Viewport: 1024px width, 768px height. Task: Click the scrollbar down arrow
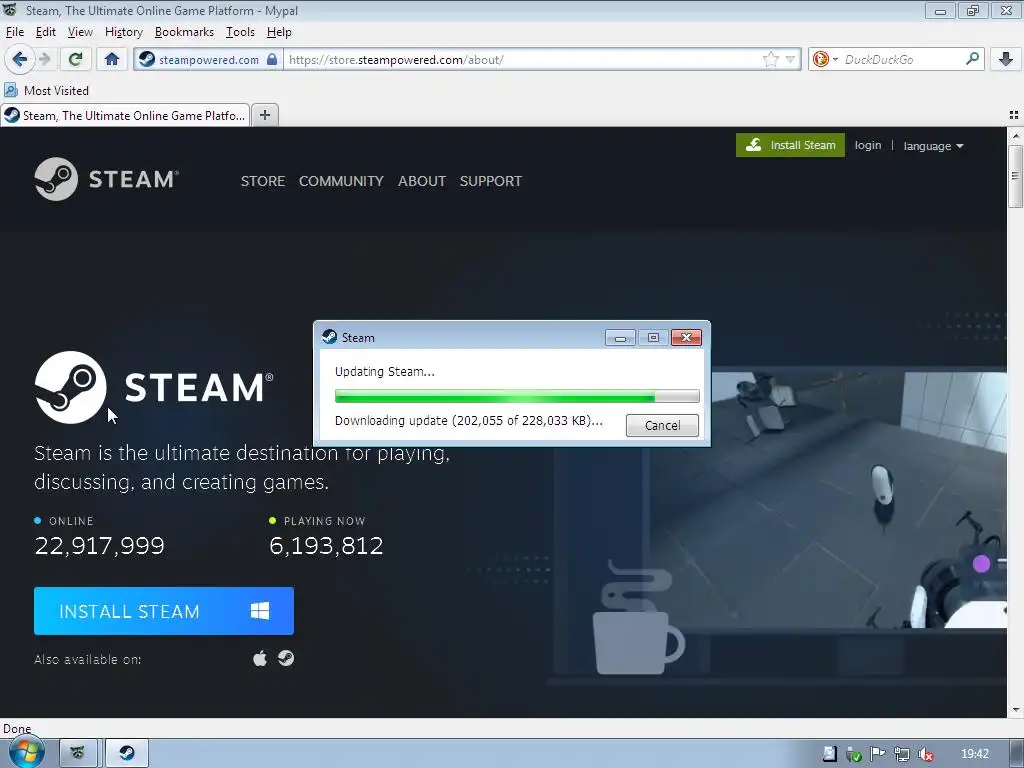1015,710
